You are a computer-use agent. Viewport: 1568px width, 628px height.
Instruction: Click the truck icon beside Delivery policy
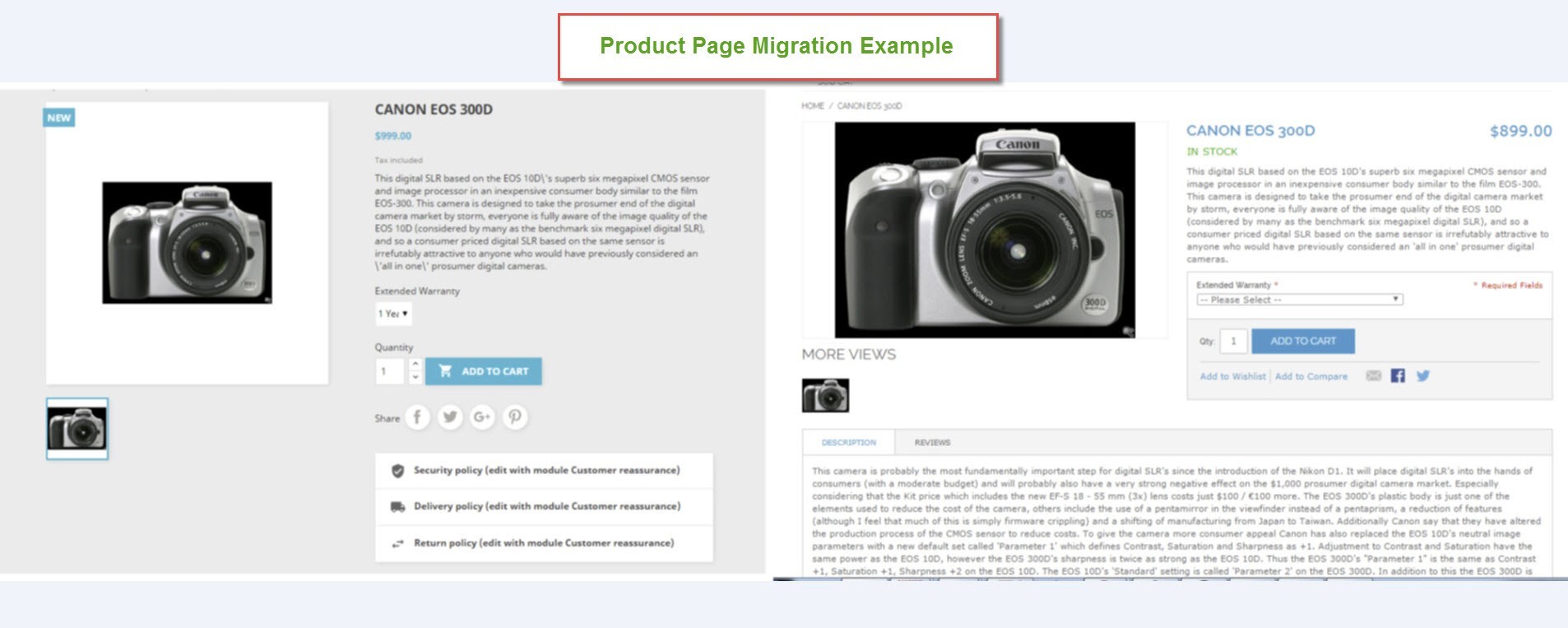tap(397, 507)
